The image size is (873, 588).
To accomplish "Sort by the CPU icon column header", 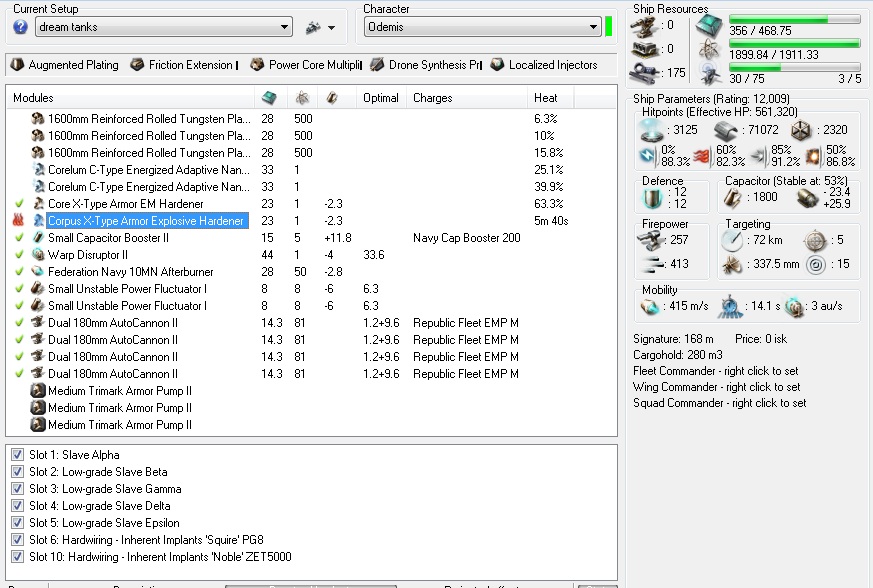I will tap(269, 98).
